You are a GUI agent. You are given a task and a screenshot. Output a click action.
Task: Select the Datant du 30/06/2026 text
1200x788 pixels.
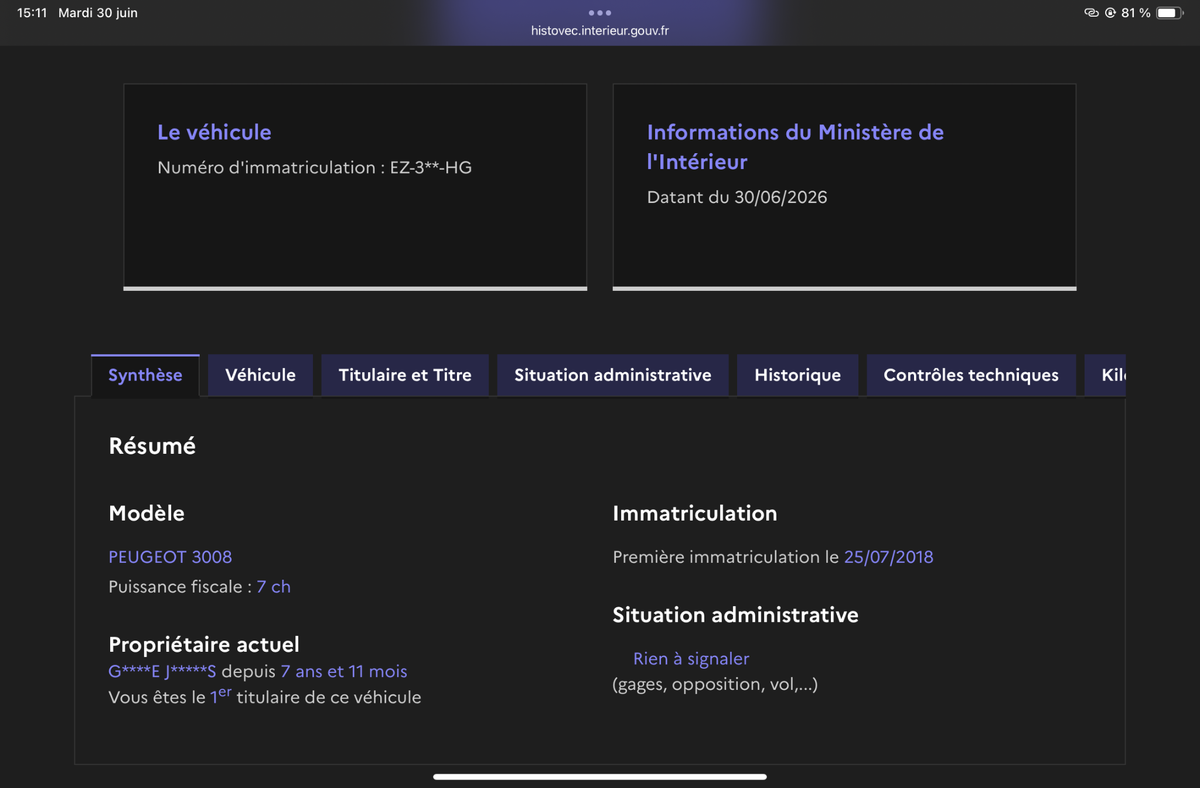pyautogui.click(x=737, y=197)
